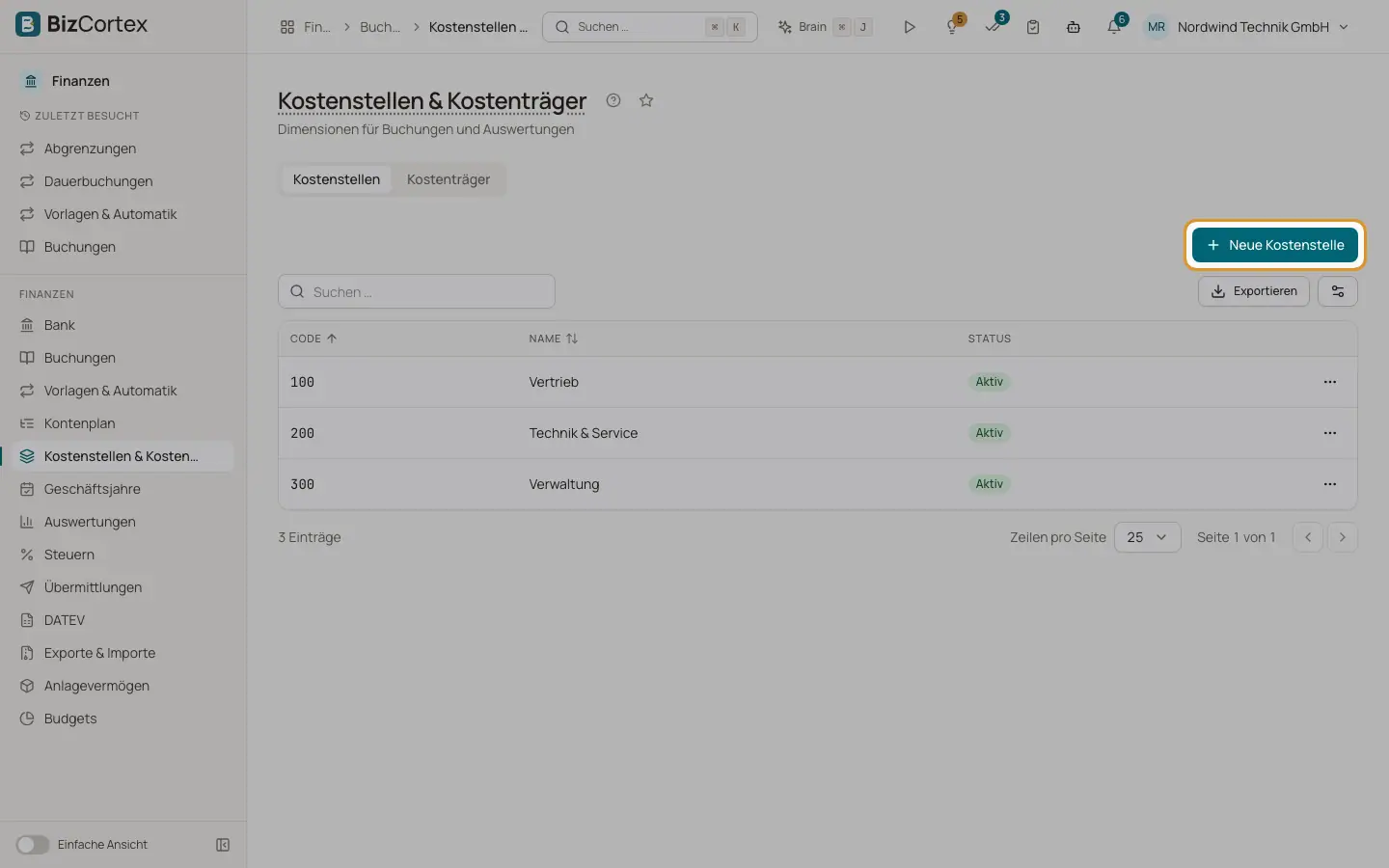Click the Technik & Service name cell
The height and width of the screenshot is (868, 1389).
pyautogui.click(x=584, y=433)
